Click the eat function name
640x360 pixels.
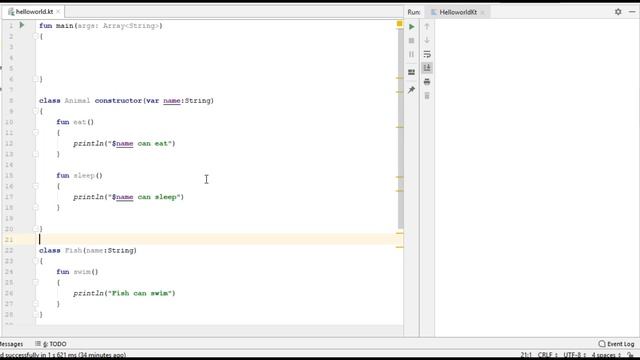80,122
